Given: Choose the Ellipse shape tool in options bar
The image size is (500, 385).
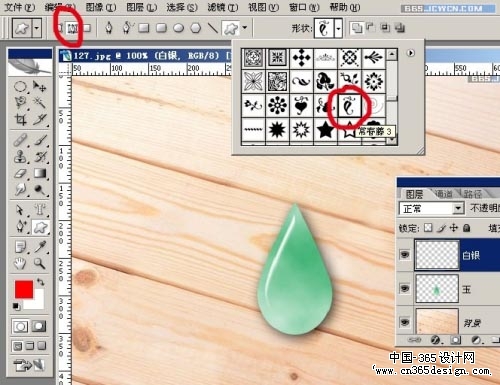Looking at the screenshot, I should click(179, 28).
